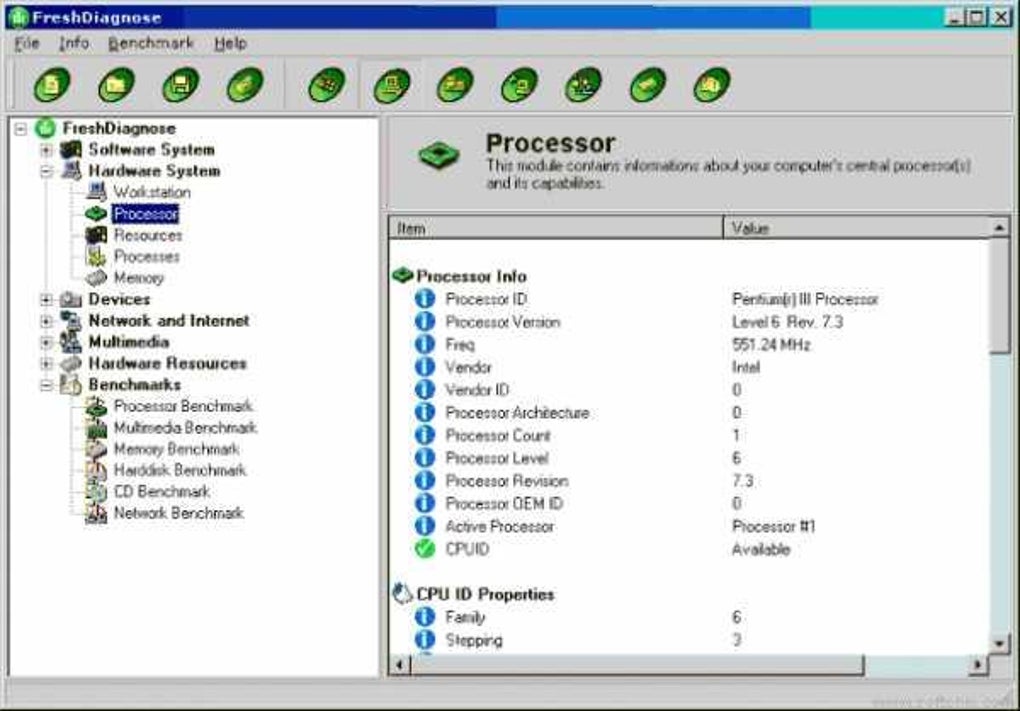Select Hardware Resources in the tree
Image resolution: width=1020 pixels, height=711 pixels.
point(168,363)
